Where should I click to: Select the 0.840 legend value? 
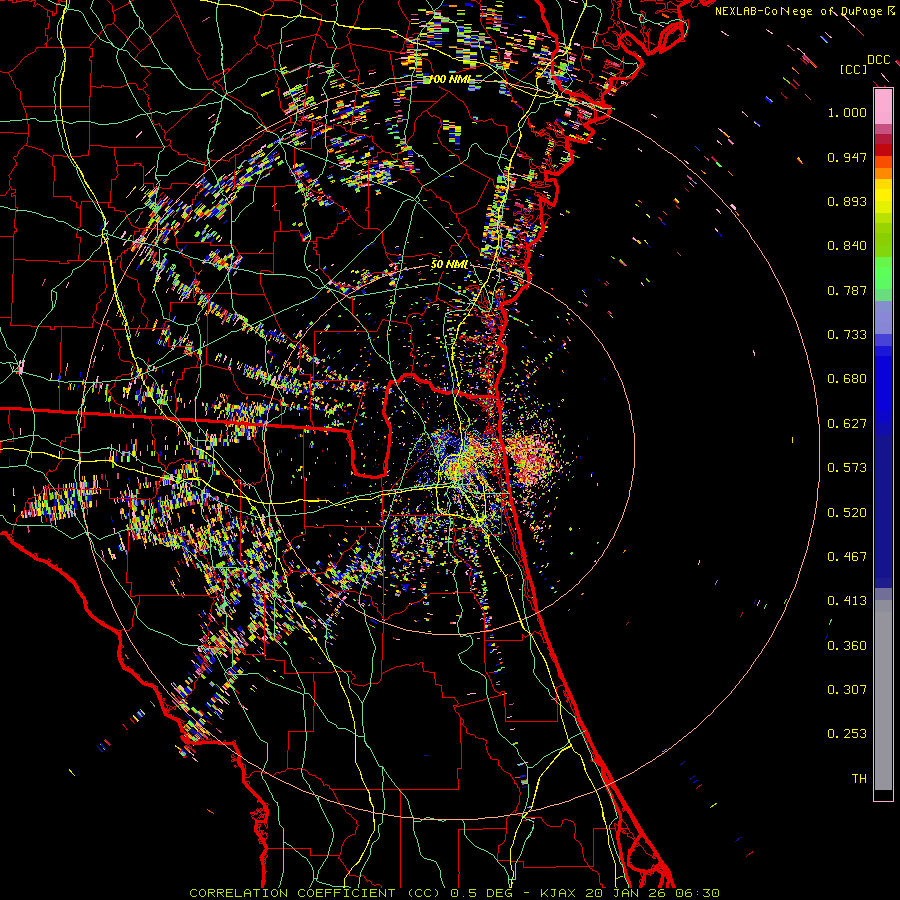tap(847, 246)
